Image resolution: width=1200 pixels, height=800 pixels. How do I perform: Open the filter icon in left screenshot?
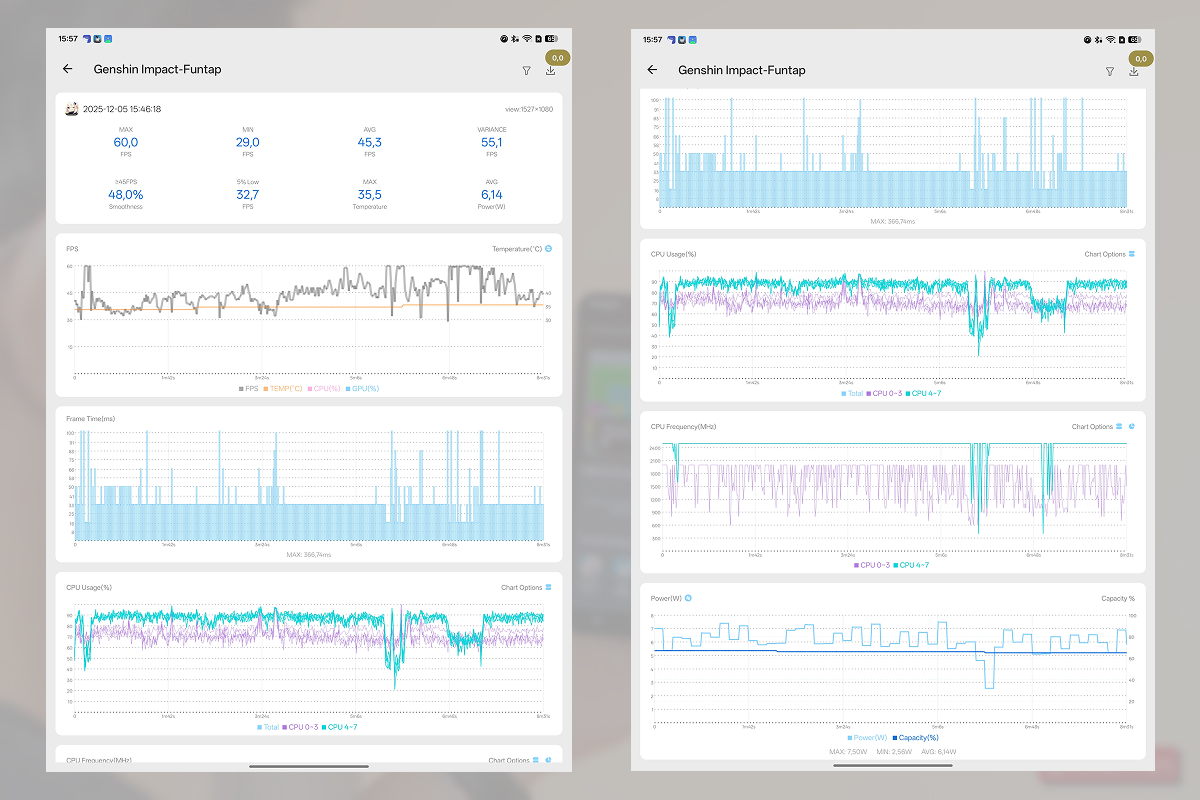click(526, 71)
